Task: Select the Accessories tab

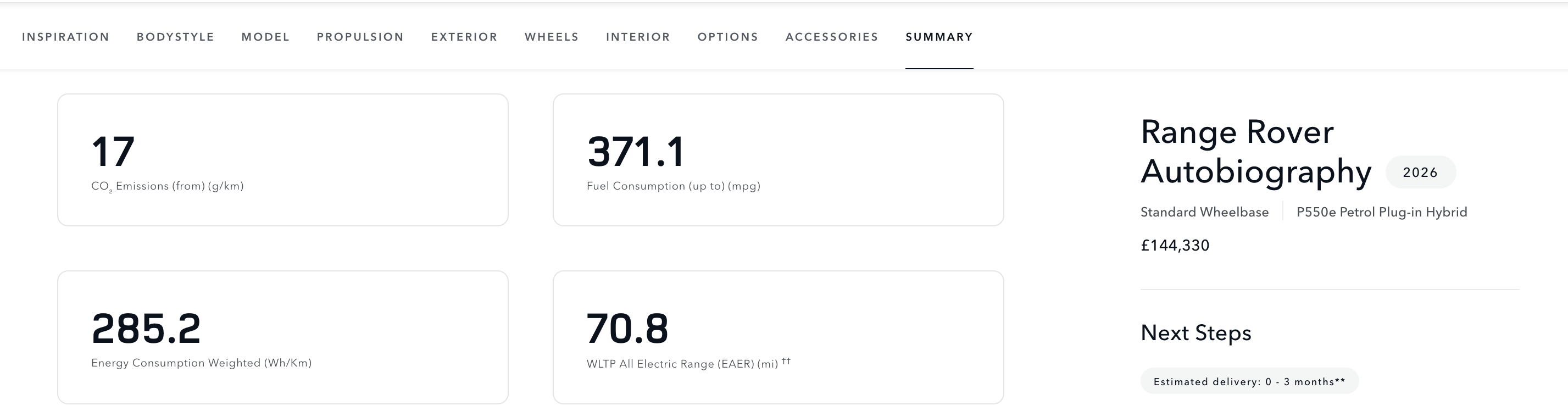Action: click(832, 37)
